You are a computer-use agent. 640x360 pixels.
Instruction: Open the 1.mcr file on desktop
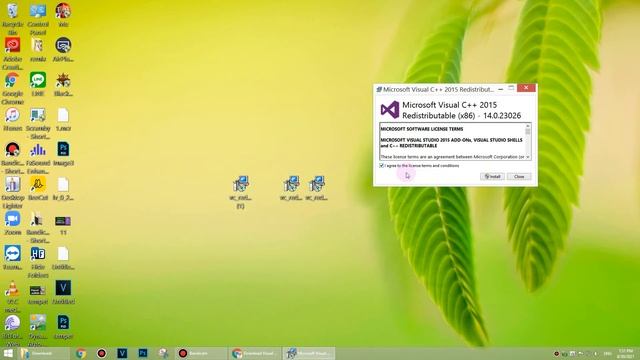[x=63, y=115]
